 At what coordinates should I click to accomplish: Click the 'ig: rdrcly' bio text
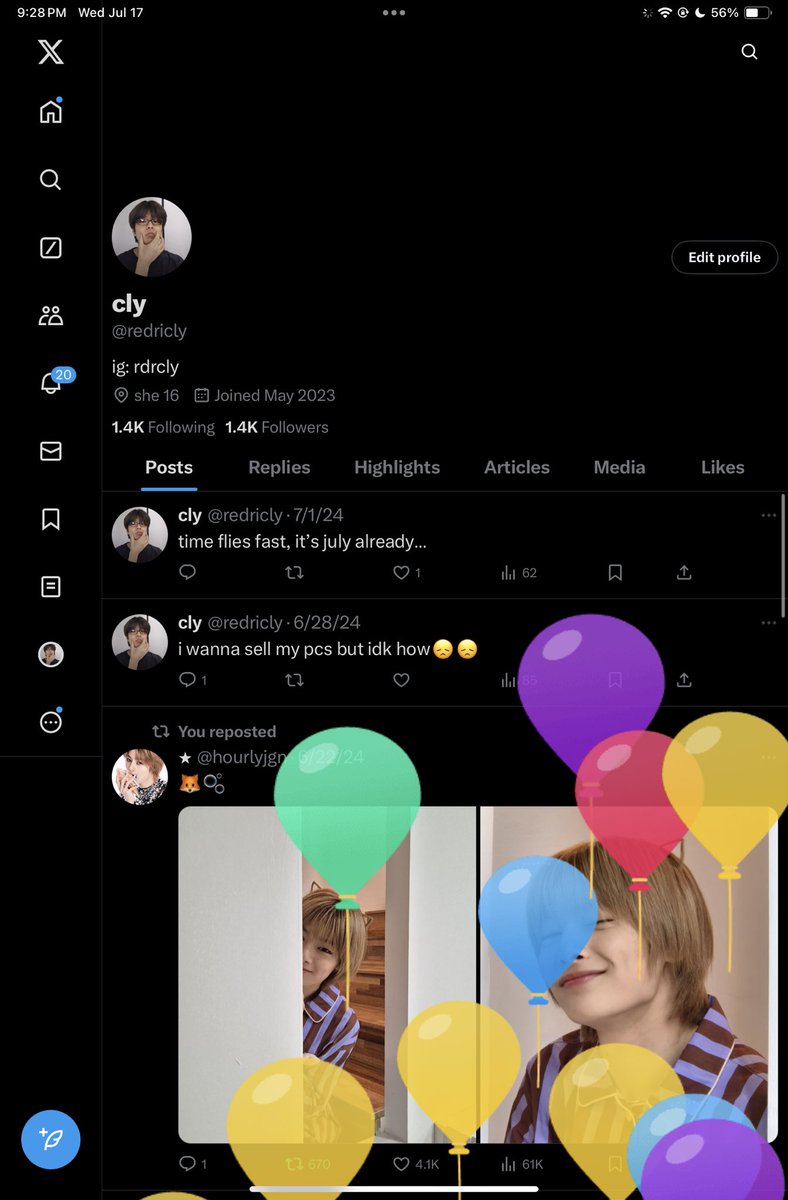[x=145, y=367]
